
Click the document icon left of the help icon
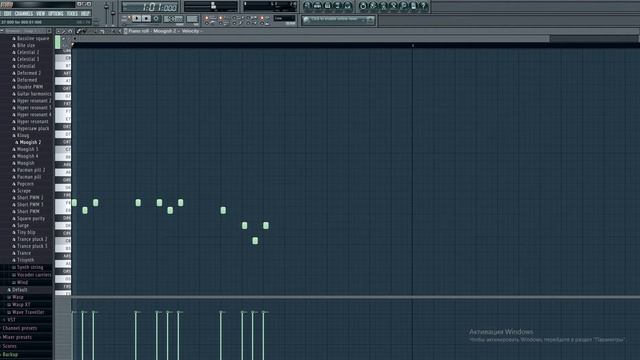coord(413,6)
